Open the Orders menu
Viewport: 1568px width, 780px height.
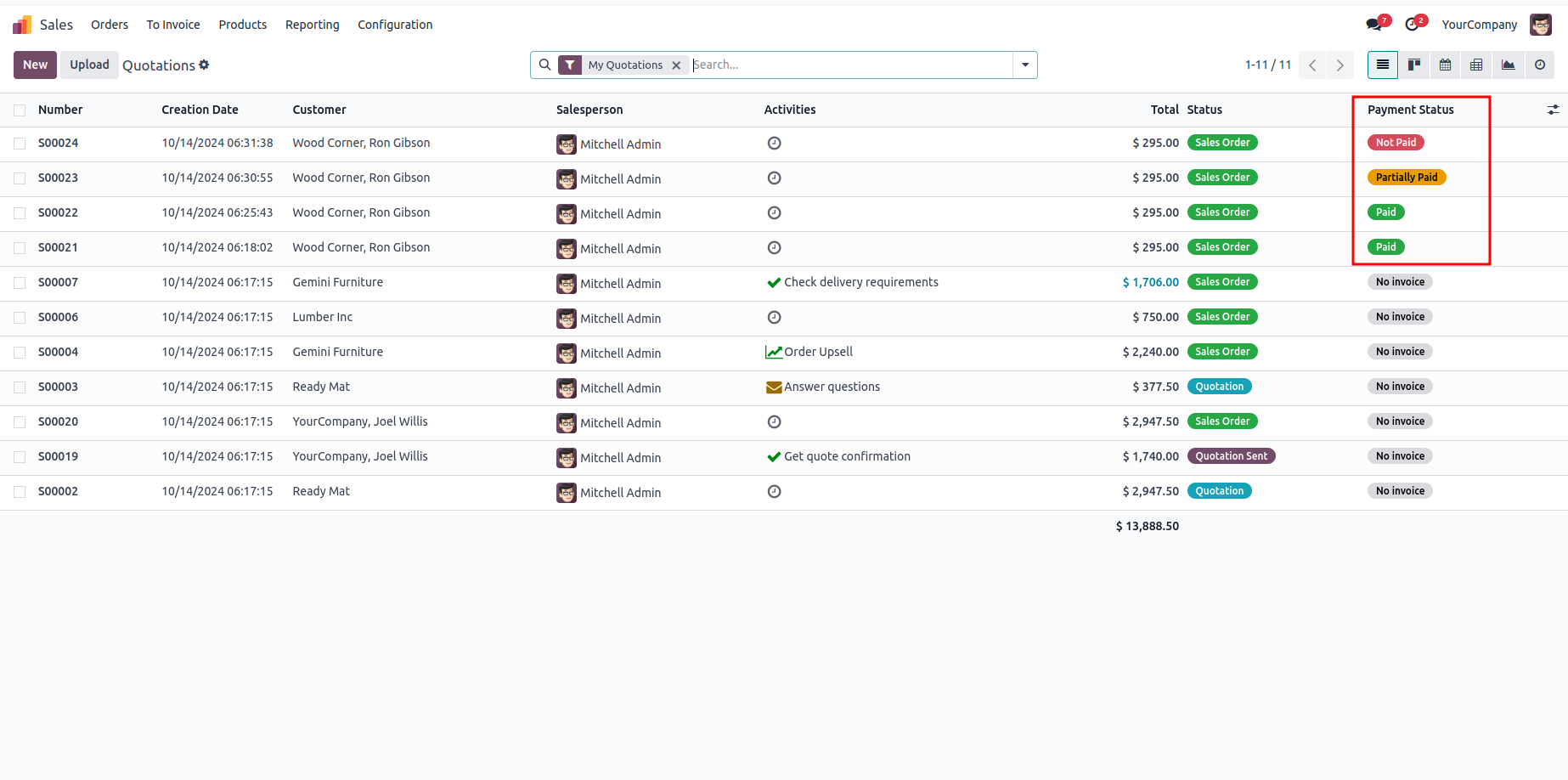[110, 25]
